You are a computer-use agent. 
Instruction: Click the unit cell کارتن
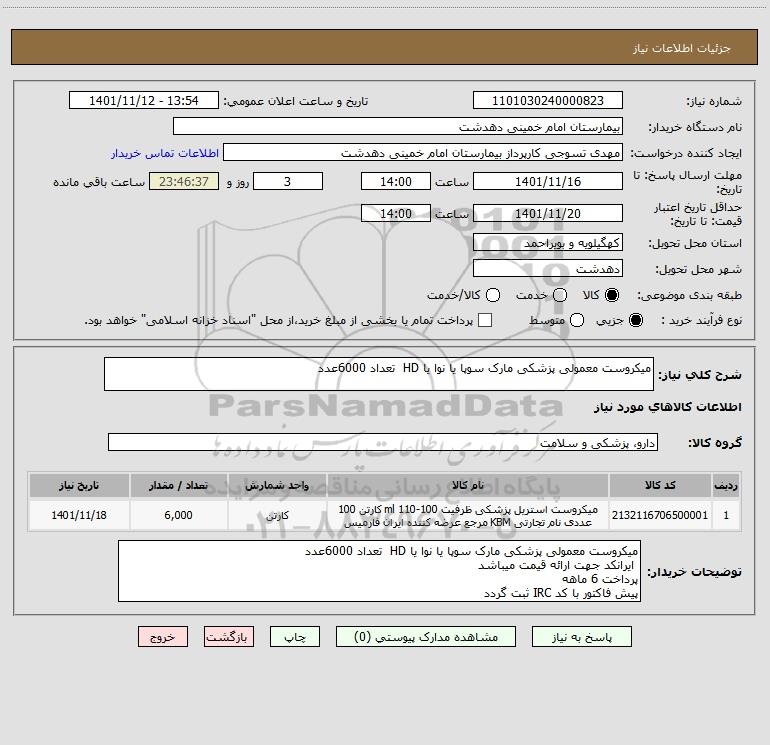pos(277,515)
